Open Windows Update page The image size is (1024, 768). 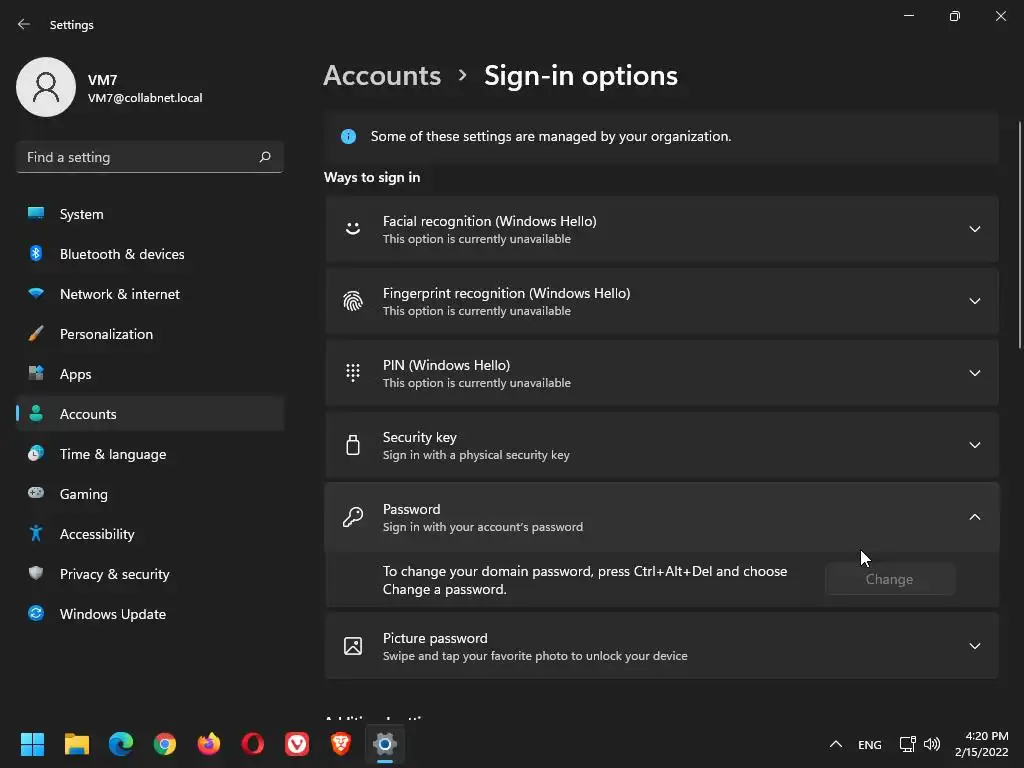(150, 614)
